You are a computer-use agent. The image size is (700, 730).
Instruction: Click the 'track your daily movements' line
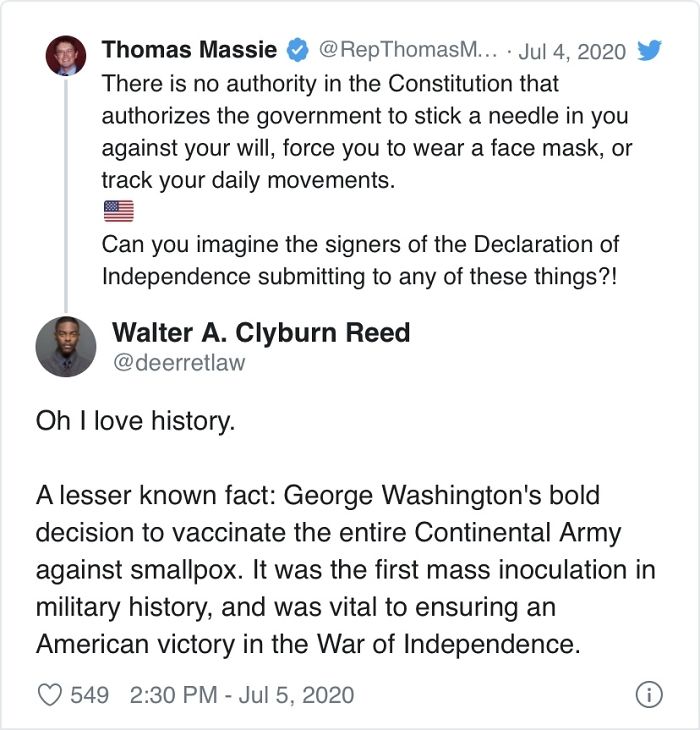click(x=248, y=180)
